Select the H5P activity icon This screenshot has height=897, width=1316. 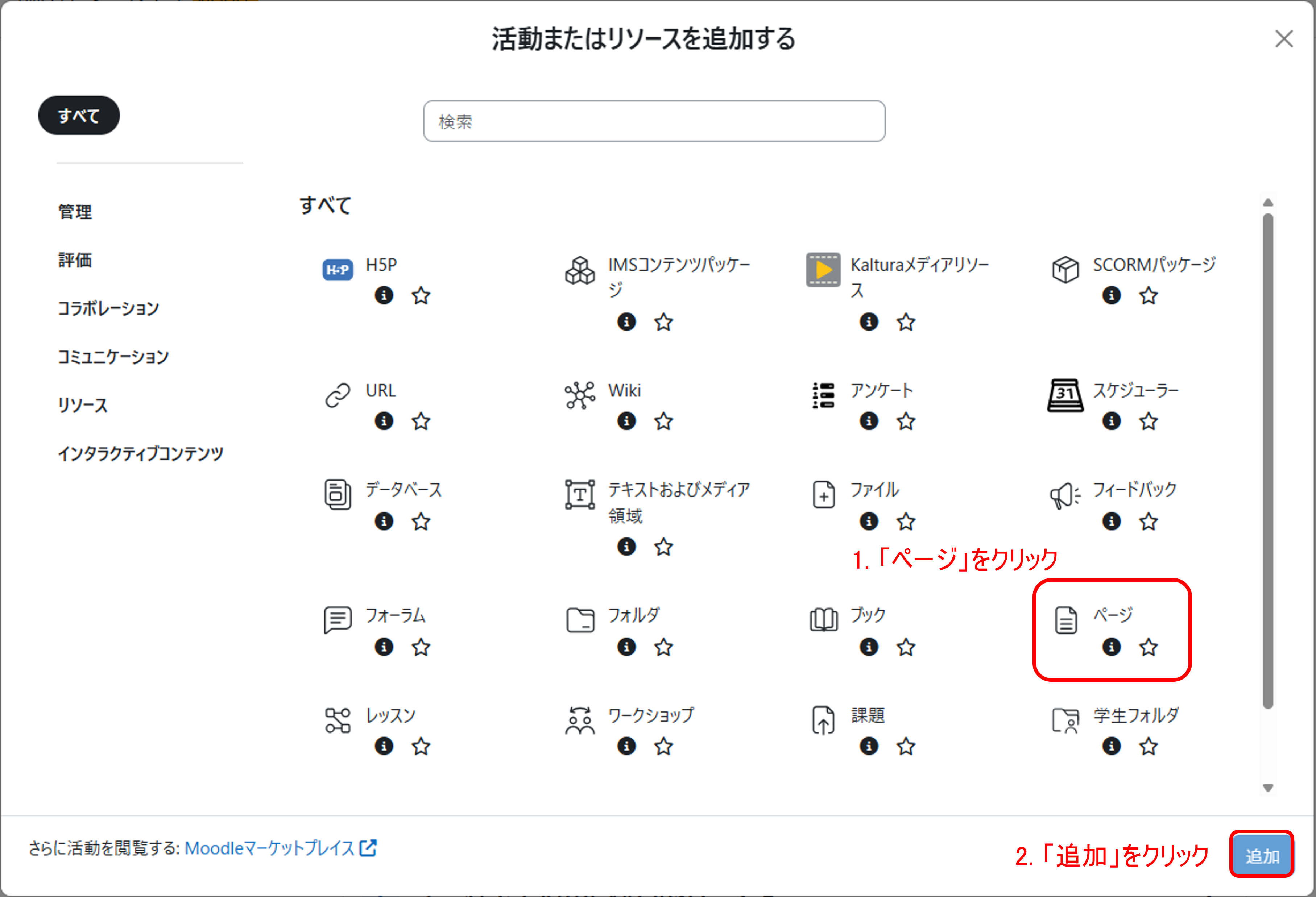click(338, 269)
